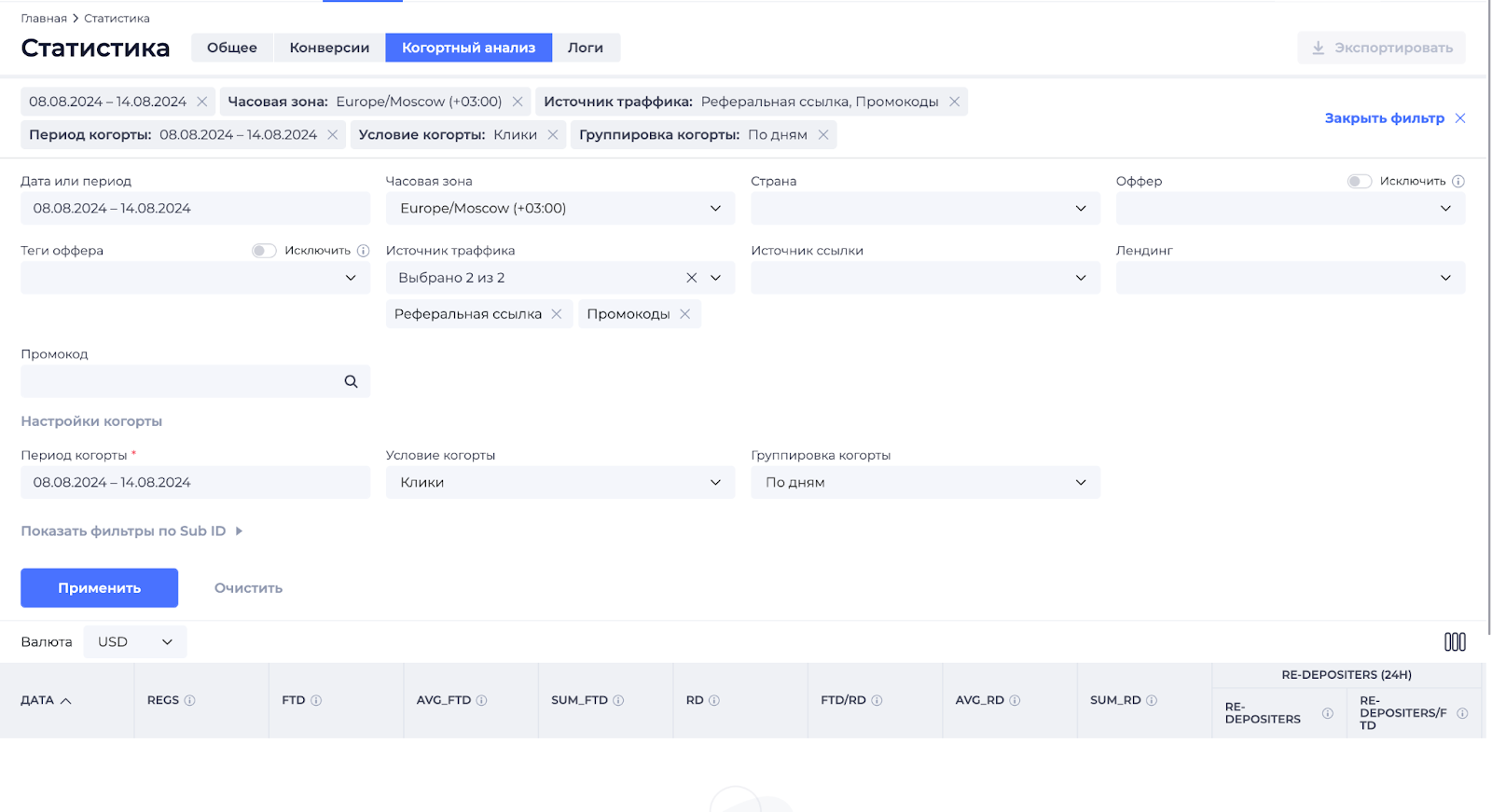Screen dimensions: 1492x812
Task: Click the FTD/RD info icon
Action: tap(877, 700)
